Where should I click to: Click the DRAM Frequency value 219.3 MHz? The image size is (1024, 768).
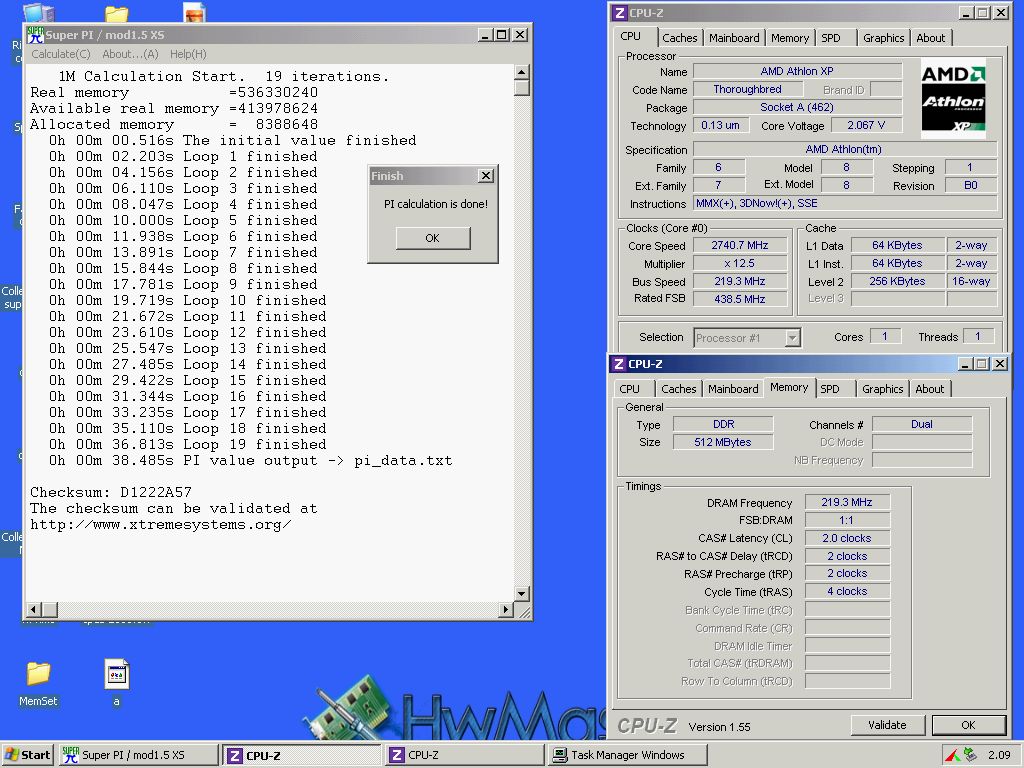pos(846,502)
